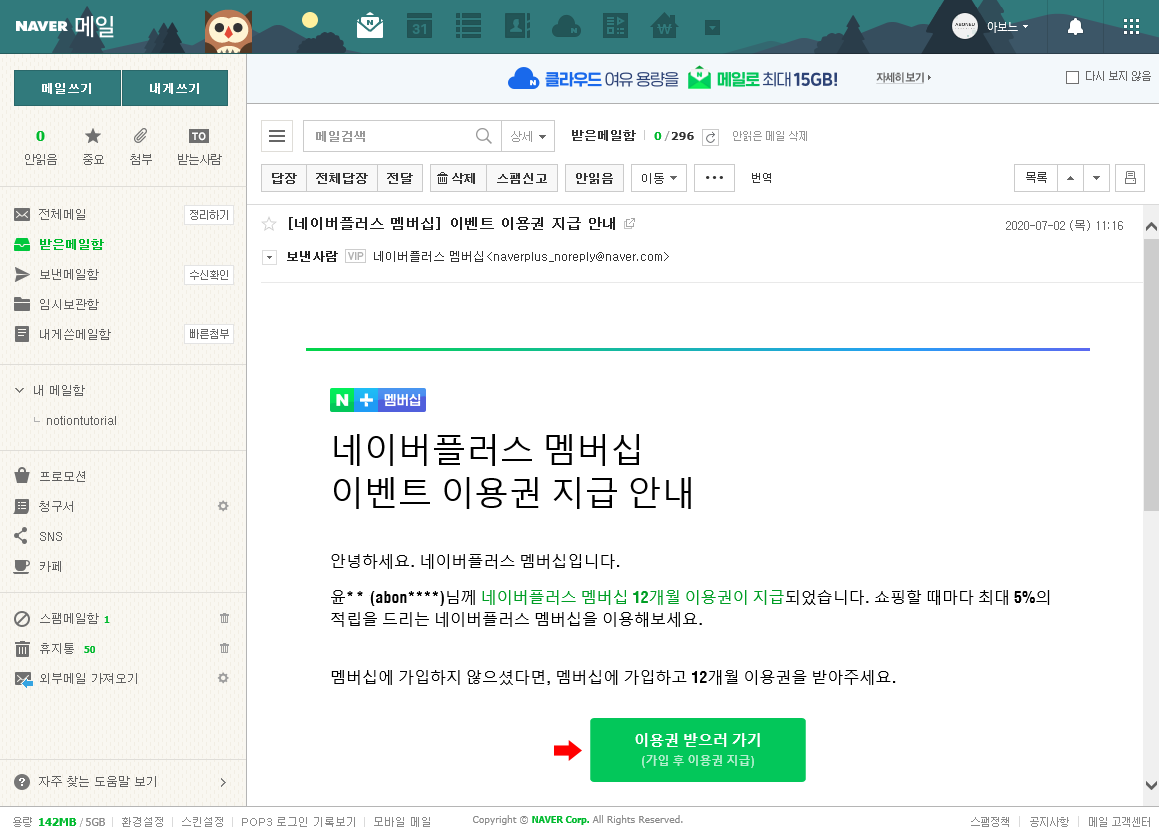Viewport: 1159px width, 836px height.
Task: Click the 답장 reply button
Action: [284, 178]
